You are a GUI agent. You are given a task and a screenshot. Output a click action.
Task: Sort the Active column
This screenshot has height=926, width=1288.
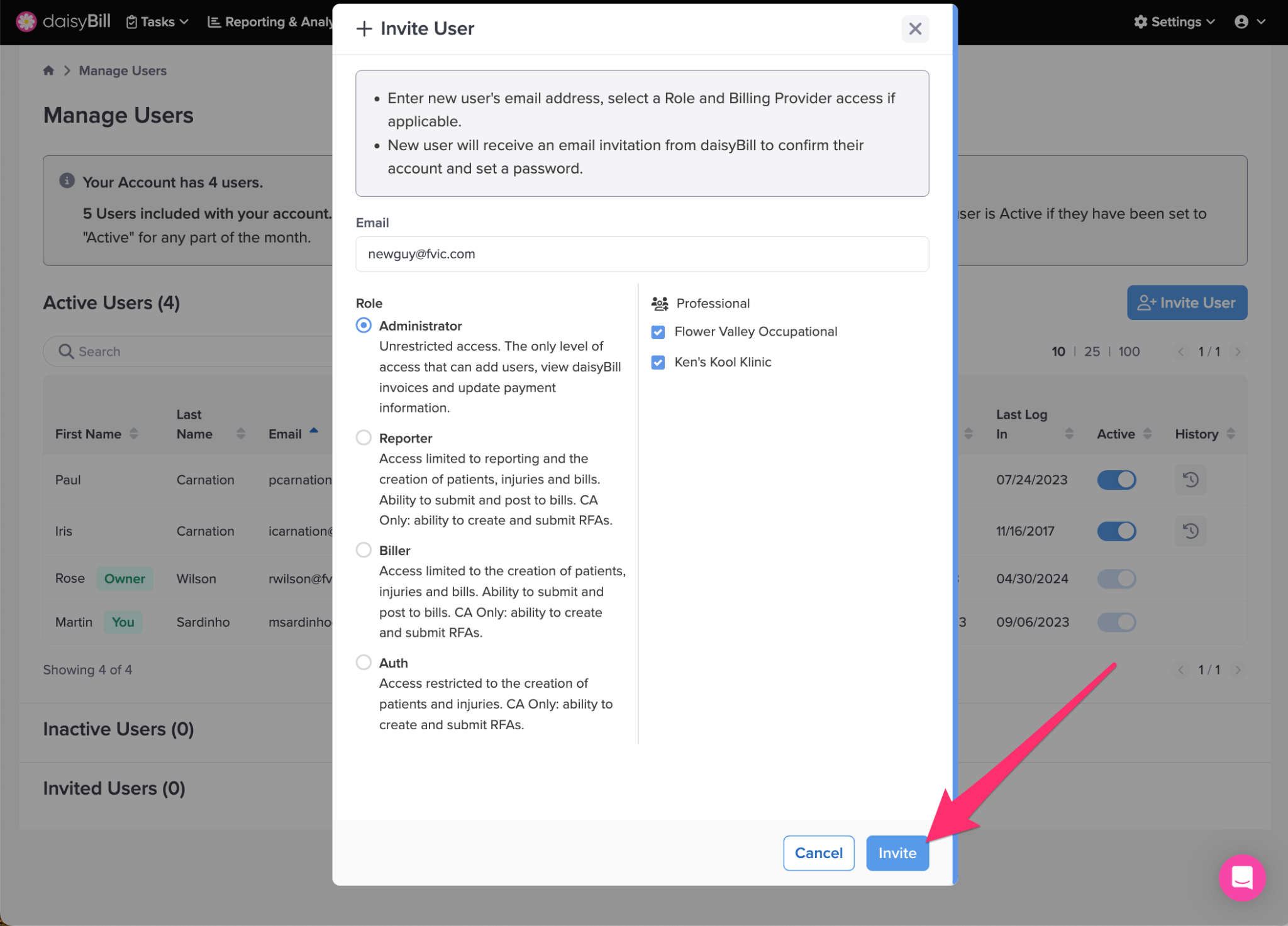pyautogui.click(x=1147, y=434)
